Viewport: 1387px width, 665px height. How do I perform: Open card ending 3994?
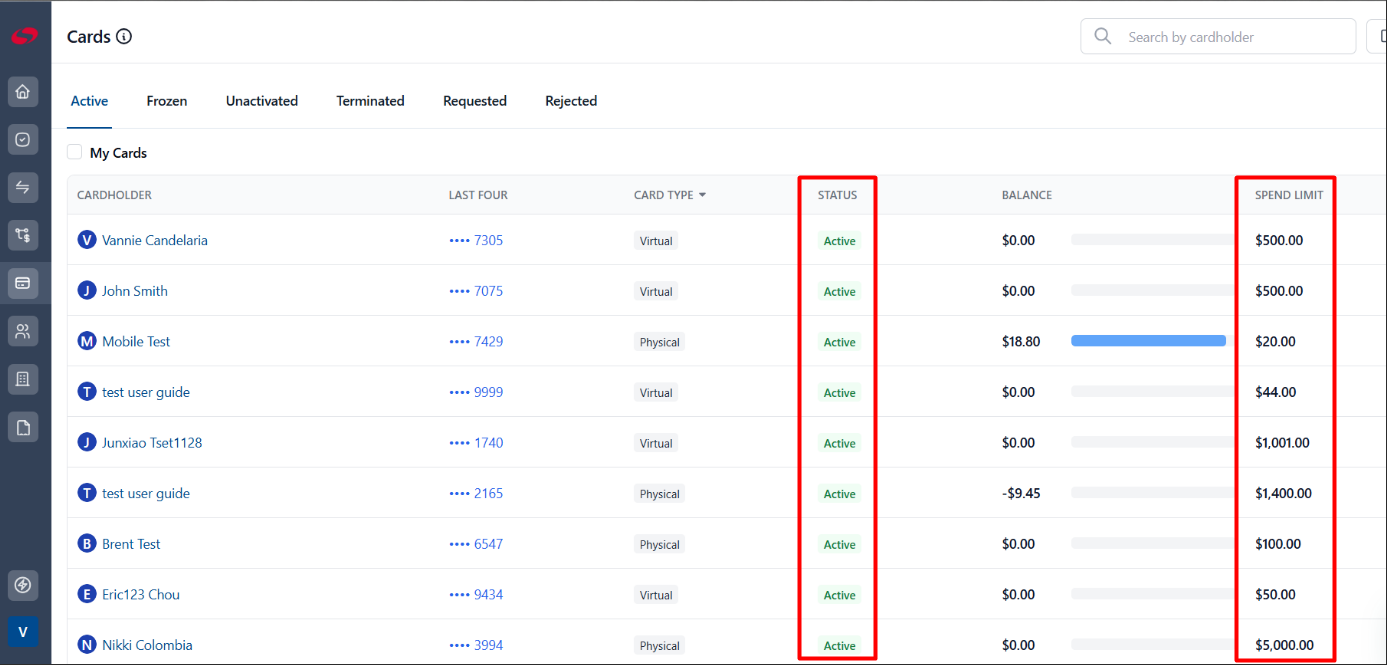tap(476, 645)
